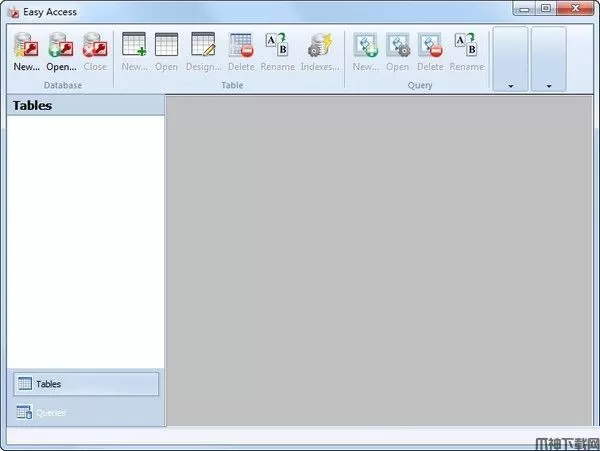600x451 pixels.
Task: Rename the selected query
Action: pos(466,52)
